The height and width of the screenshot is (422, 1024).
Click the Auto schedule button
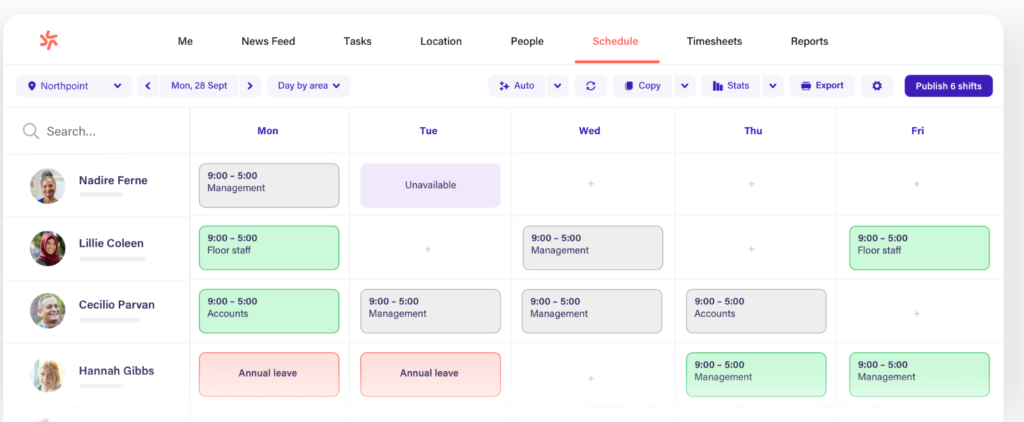517,86
